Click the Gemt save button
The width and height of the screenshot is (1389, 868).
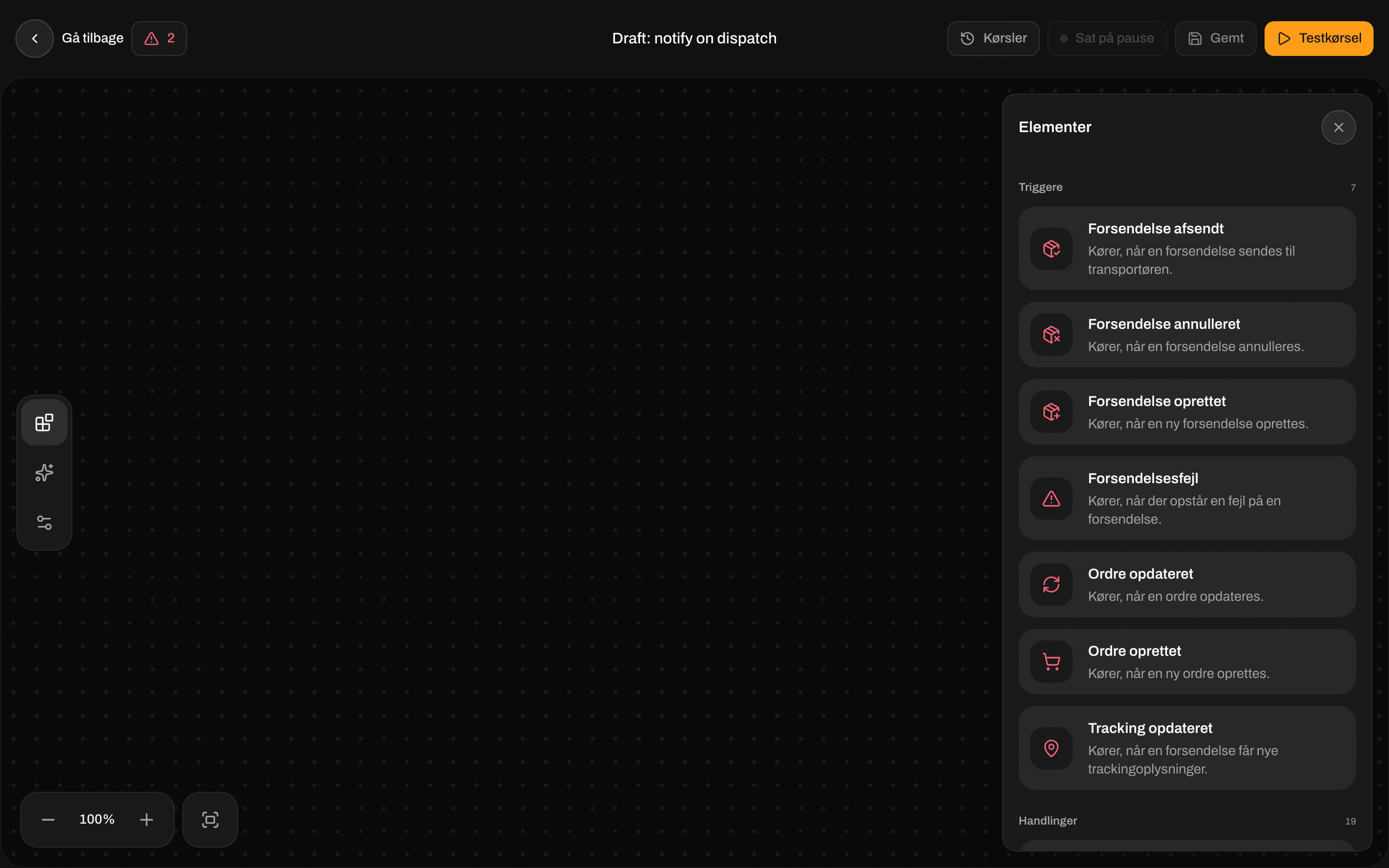click(x=1216, y=39)
